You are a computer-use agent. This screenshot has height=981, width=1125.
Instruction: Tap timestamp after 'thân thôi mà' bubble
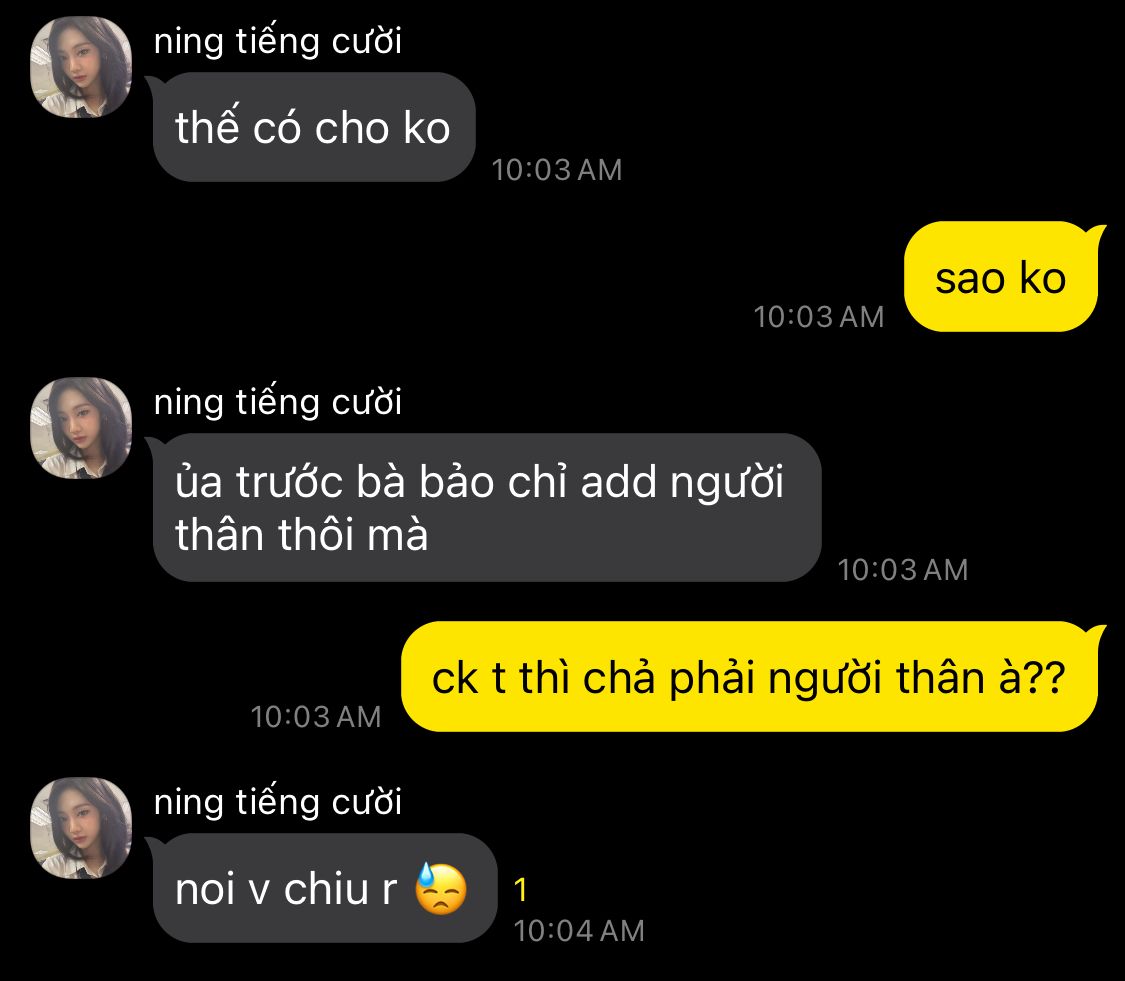coord(903,570)
